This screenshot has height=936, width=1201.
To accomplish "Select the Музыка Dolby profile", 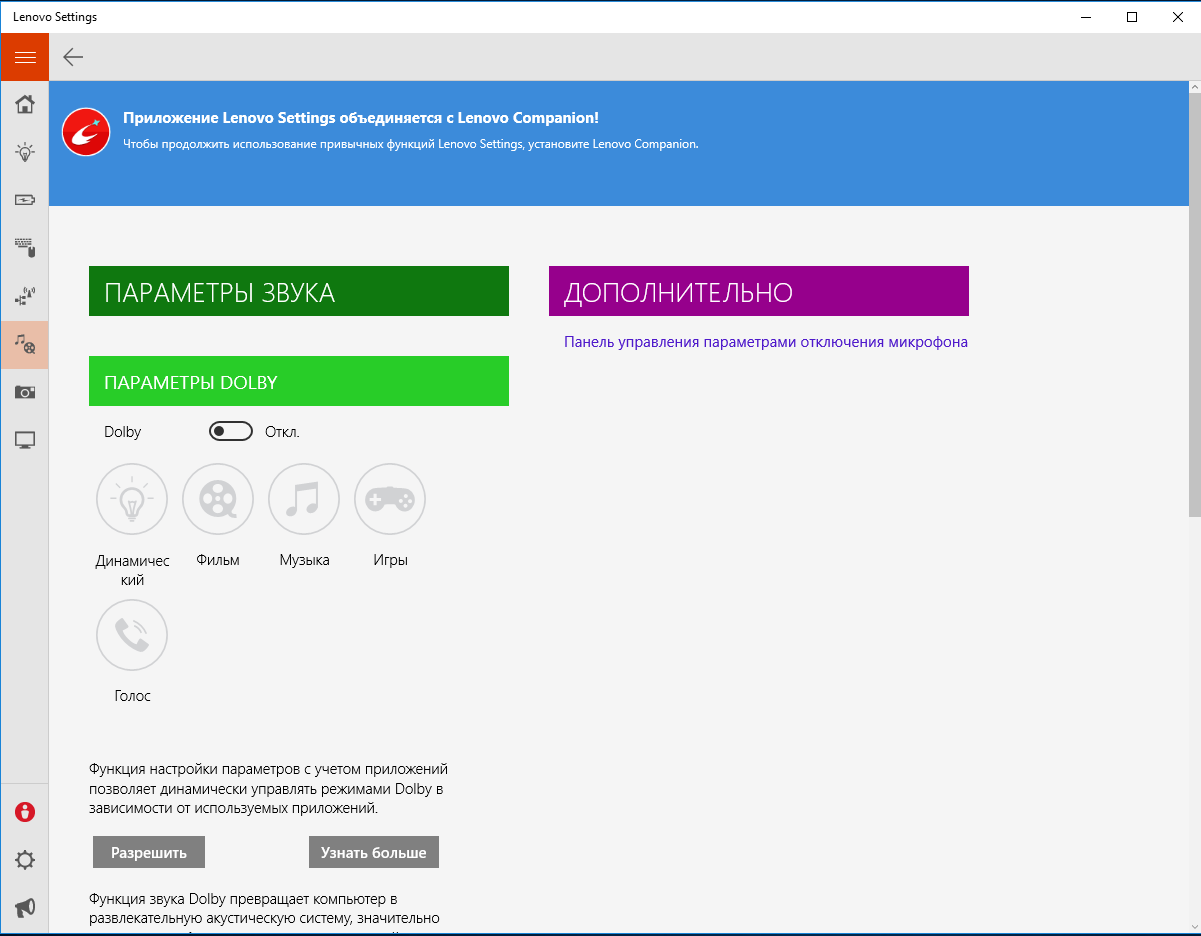I will click(304, 499).
